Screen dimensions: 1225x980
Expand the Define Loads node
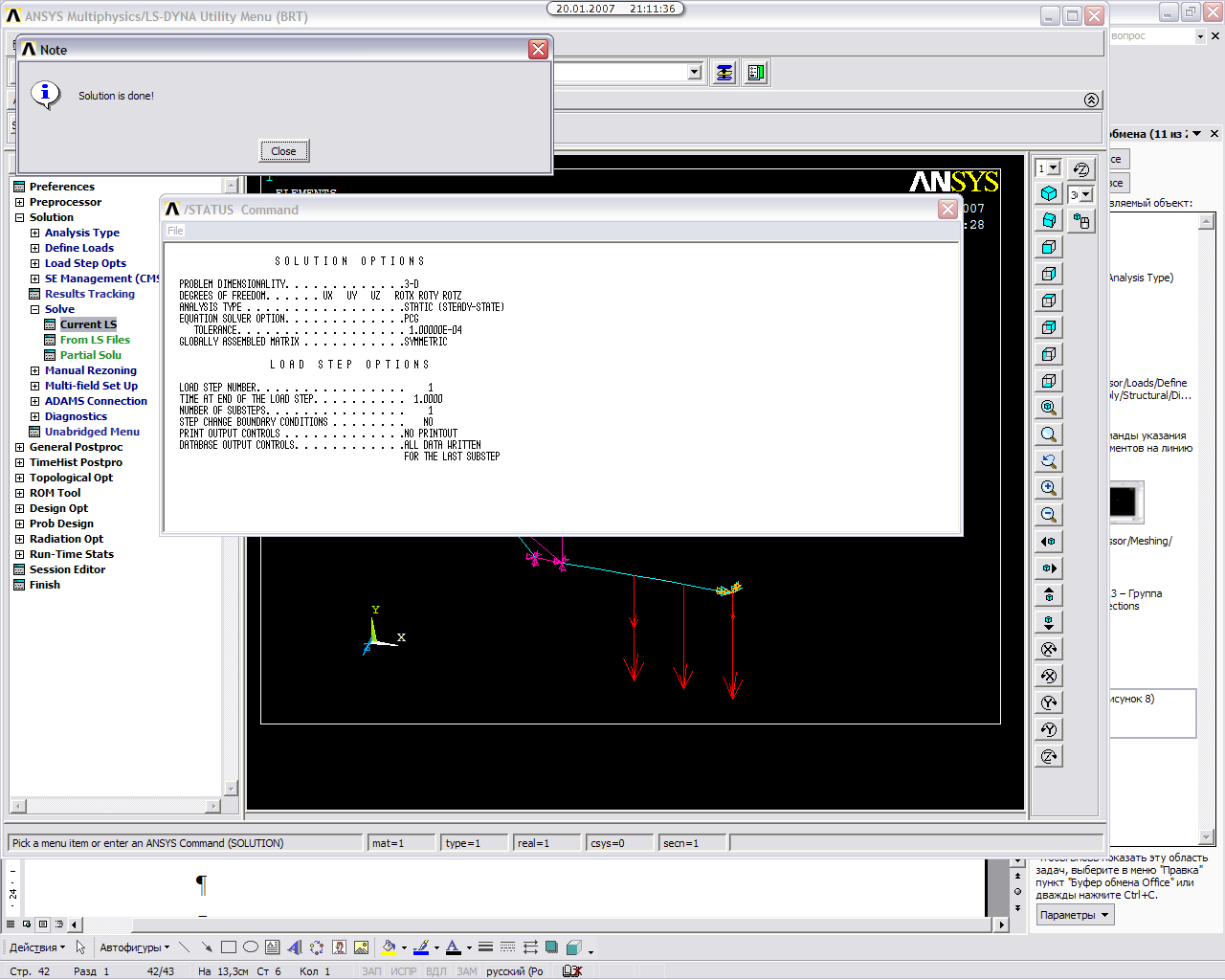[x=34, y=248]
